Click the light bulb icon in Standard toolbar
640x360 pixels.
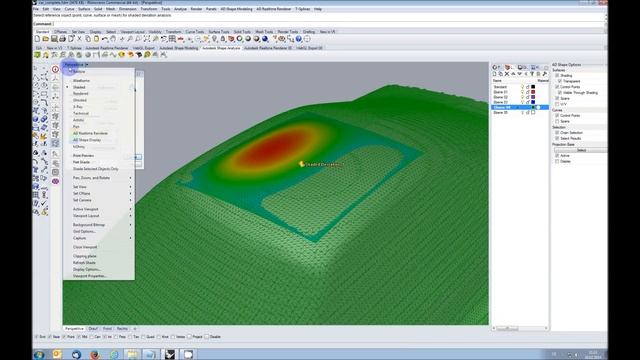[215, 39]
